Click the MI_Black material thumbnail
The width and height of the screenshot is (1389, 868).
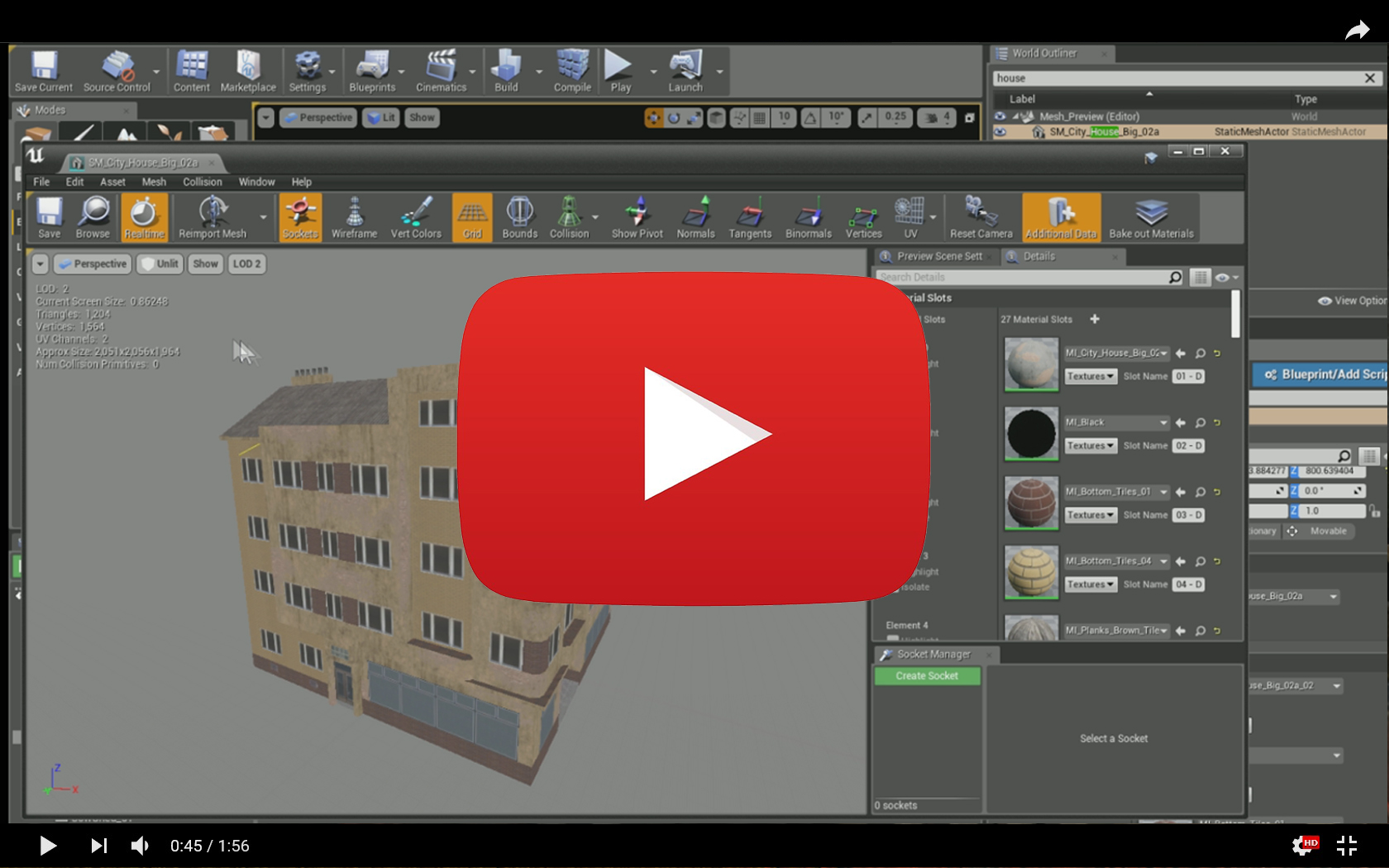point(1031,434)
